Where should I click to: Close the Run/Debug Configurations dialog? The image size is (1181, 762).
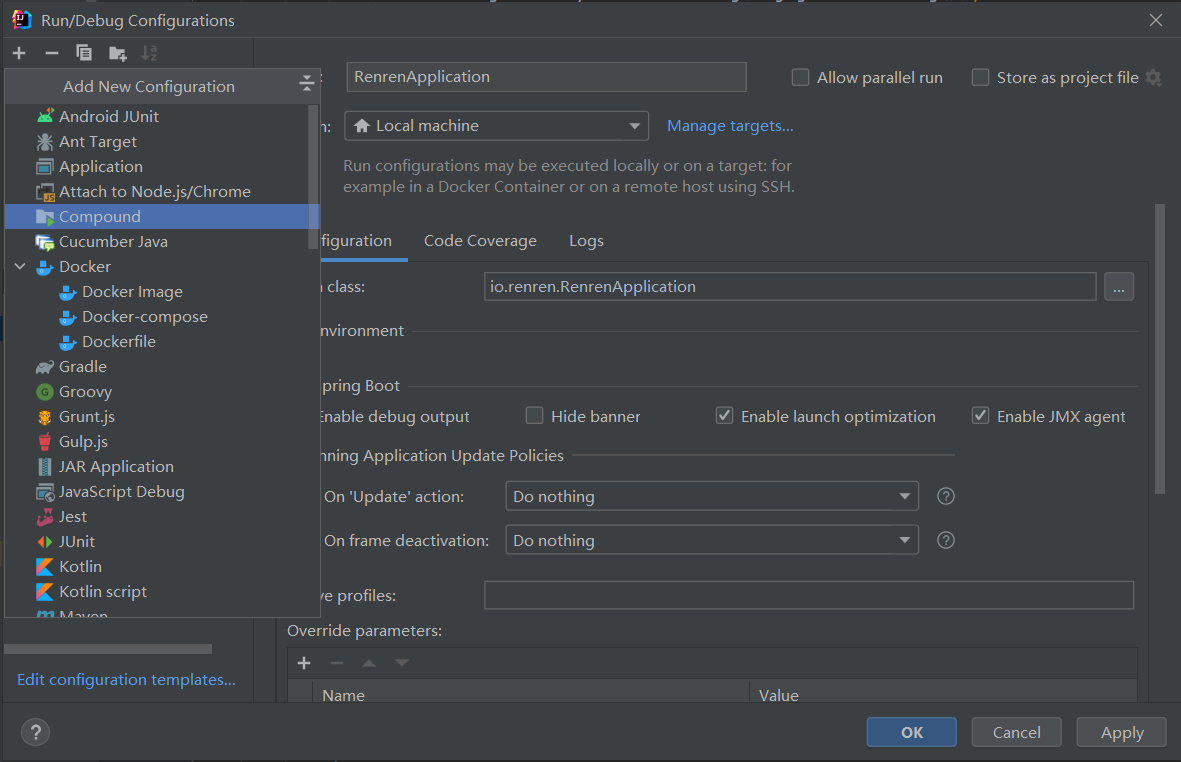coord(1156,20)
